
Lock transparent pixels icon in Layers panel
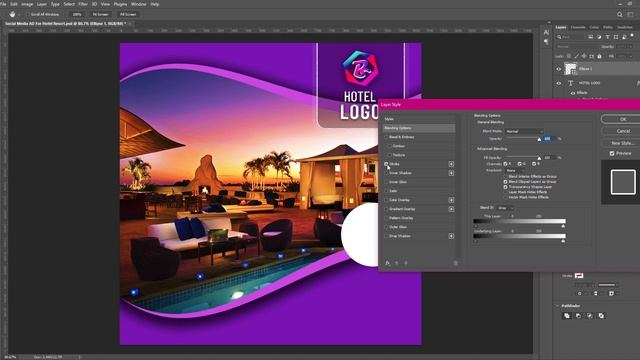569,56
